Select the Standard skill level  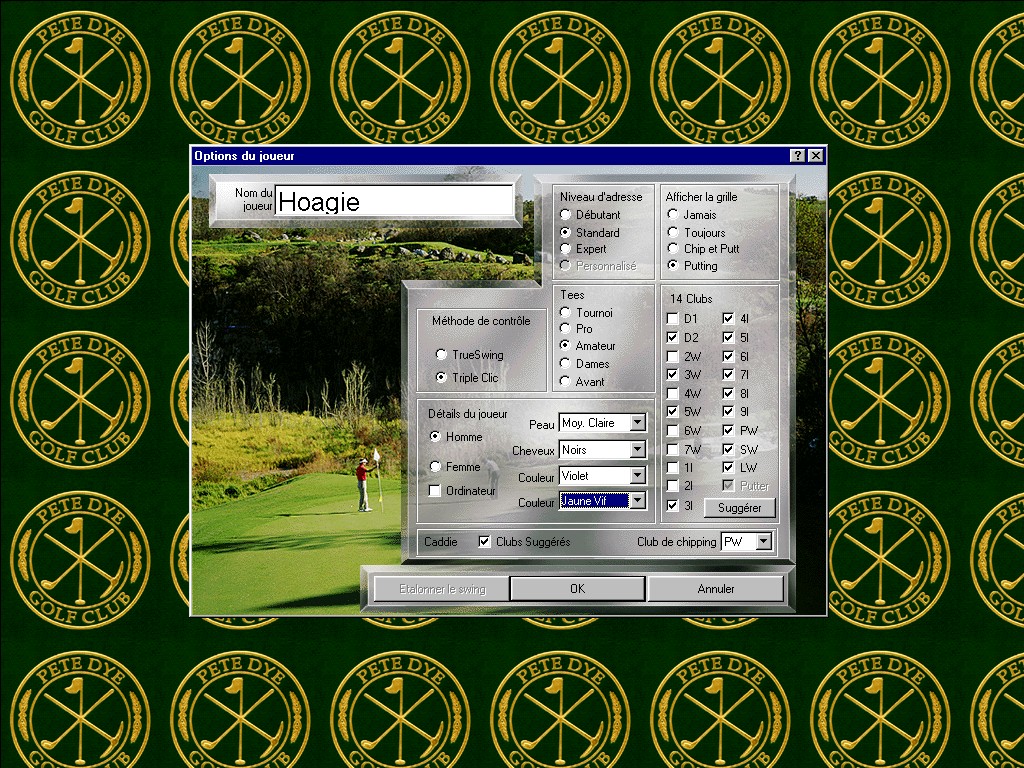pyautogui.click(x=566, y=232)
